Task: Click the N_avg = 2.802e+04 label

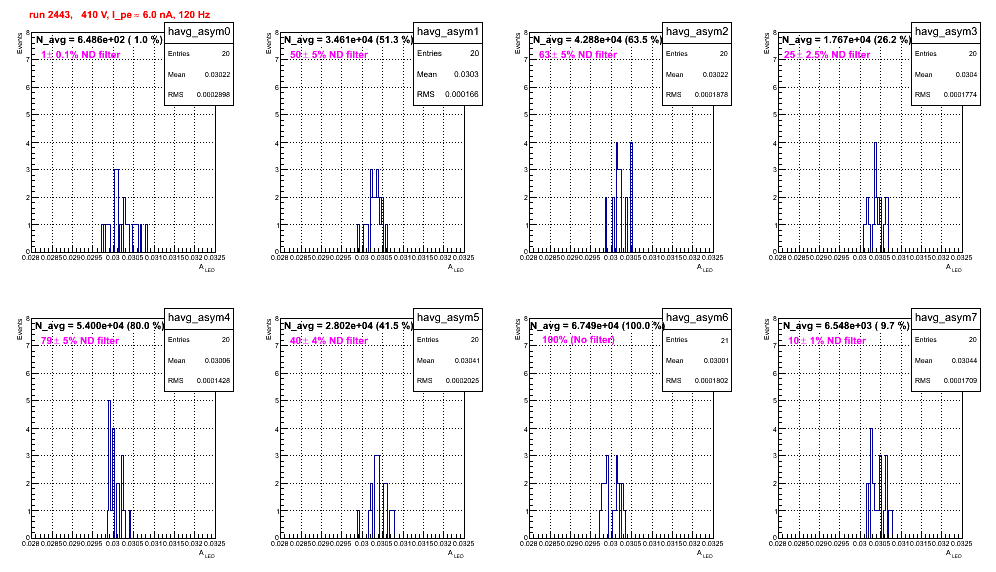Action: point(347,326)
